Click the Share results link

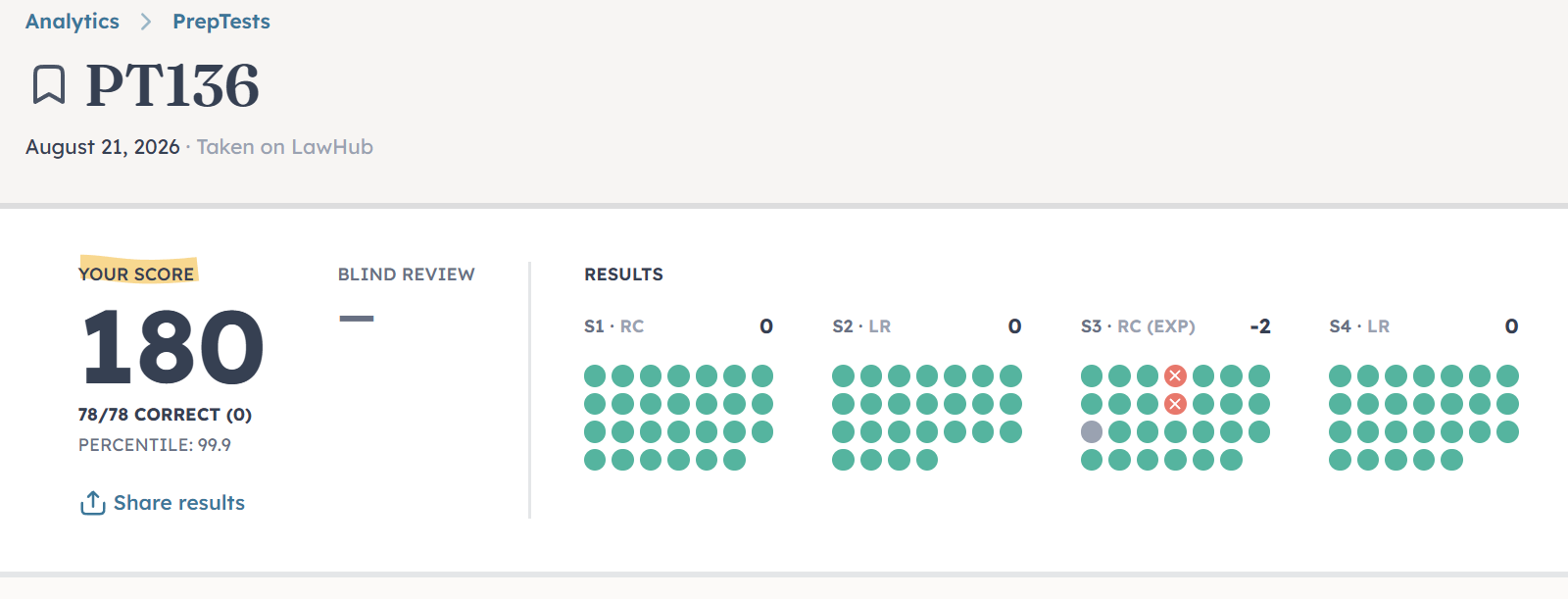click(x=179, y=503)
